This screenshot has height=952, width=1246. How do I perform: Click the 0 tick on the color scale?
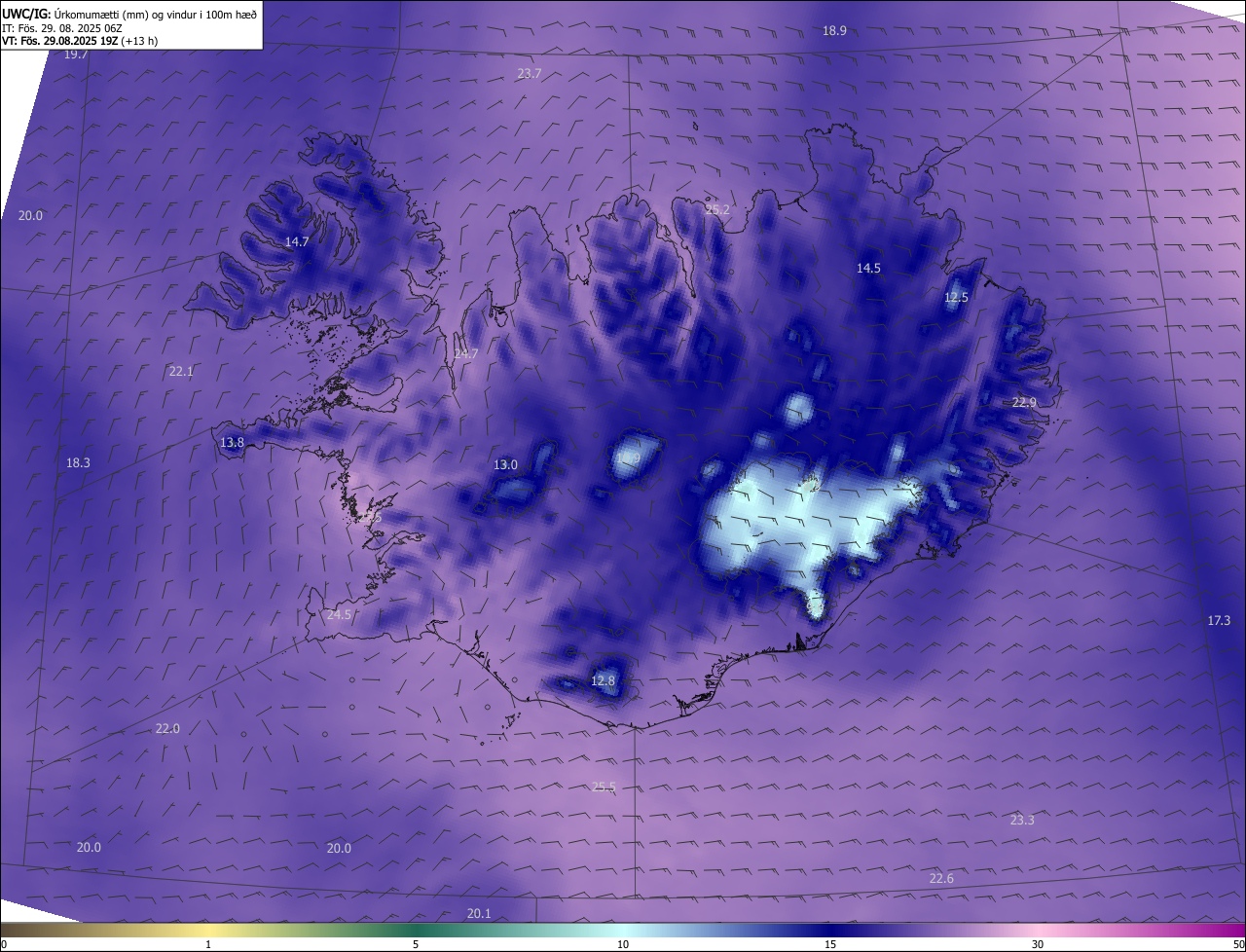(x=4, y=944)
